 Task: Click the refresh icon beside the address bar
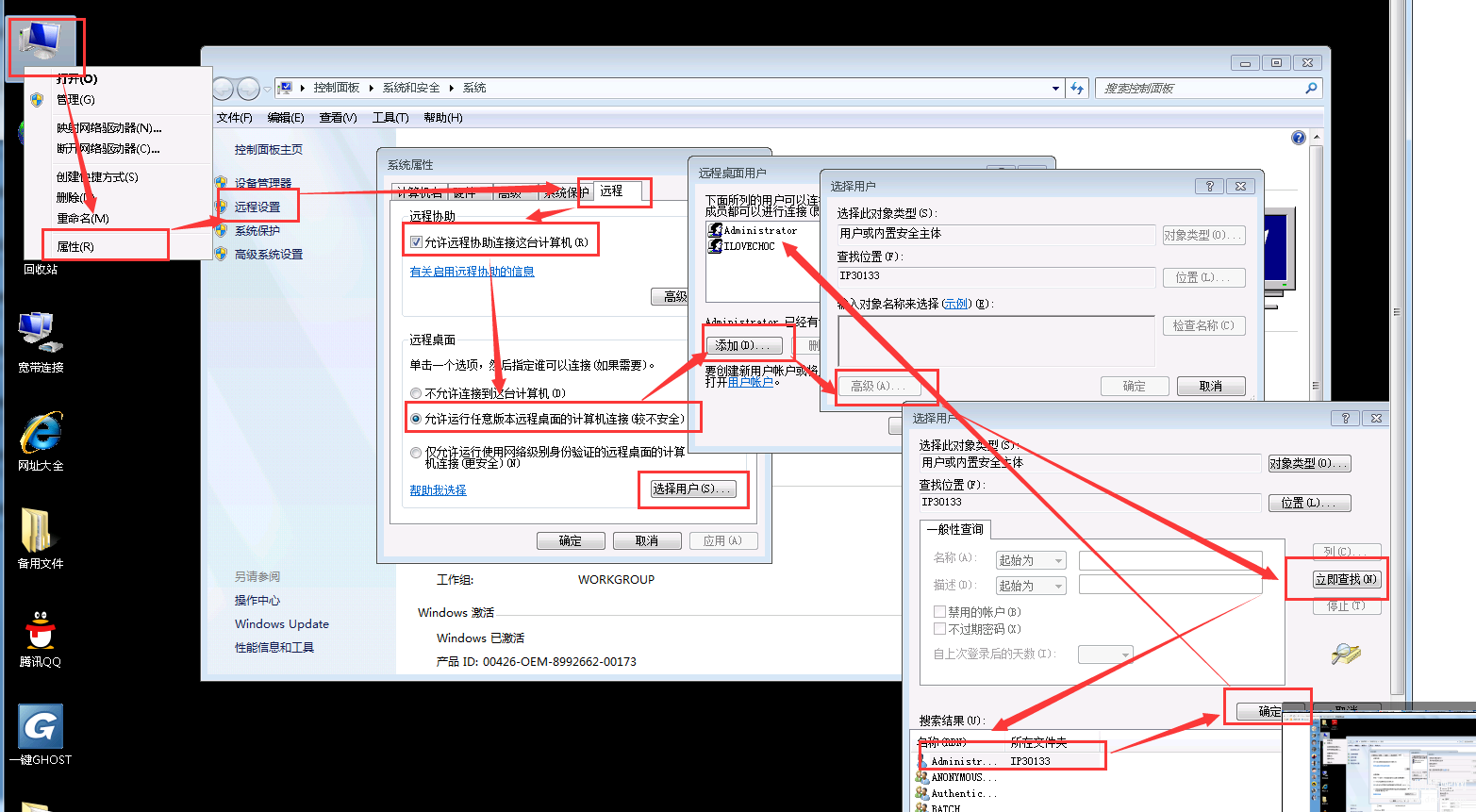[x=1077, y=88]
